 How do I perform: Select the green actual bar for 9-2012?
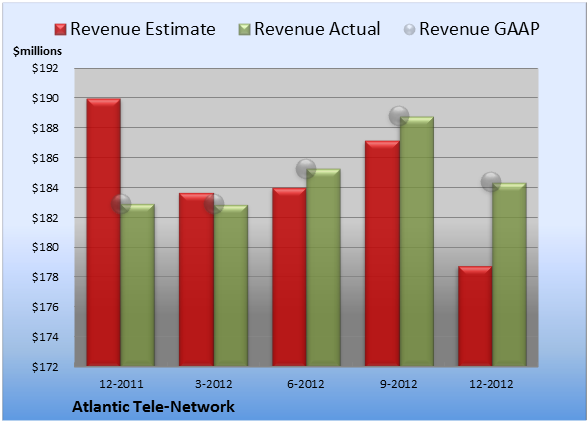(417, 241)
